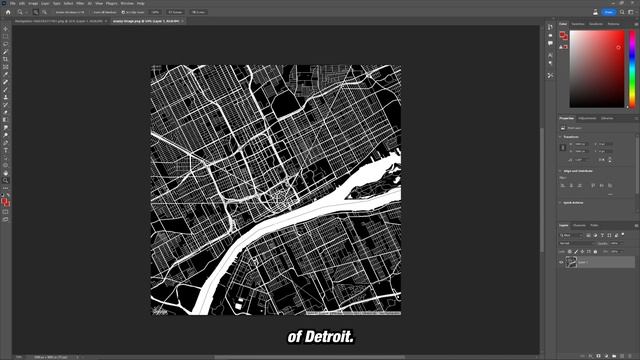Hide Layer 1 using eye icon
The width and height of the screenshot is (640, 360).
coord(561,262)
